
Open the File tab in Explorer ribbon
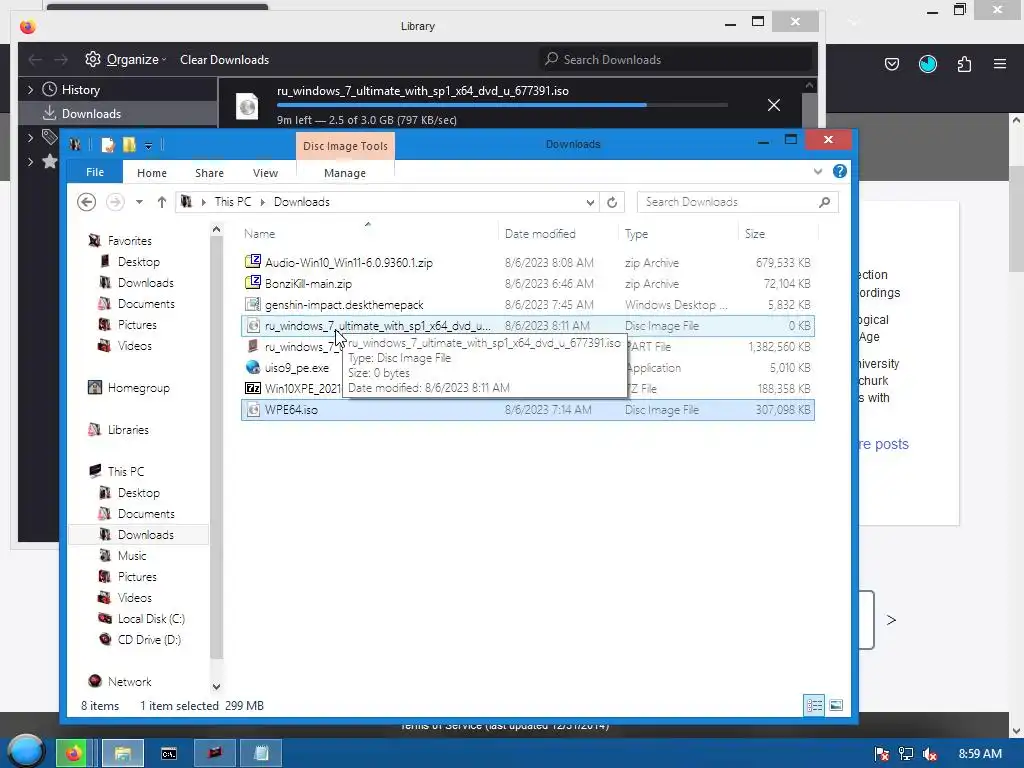point(95,172)
